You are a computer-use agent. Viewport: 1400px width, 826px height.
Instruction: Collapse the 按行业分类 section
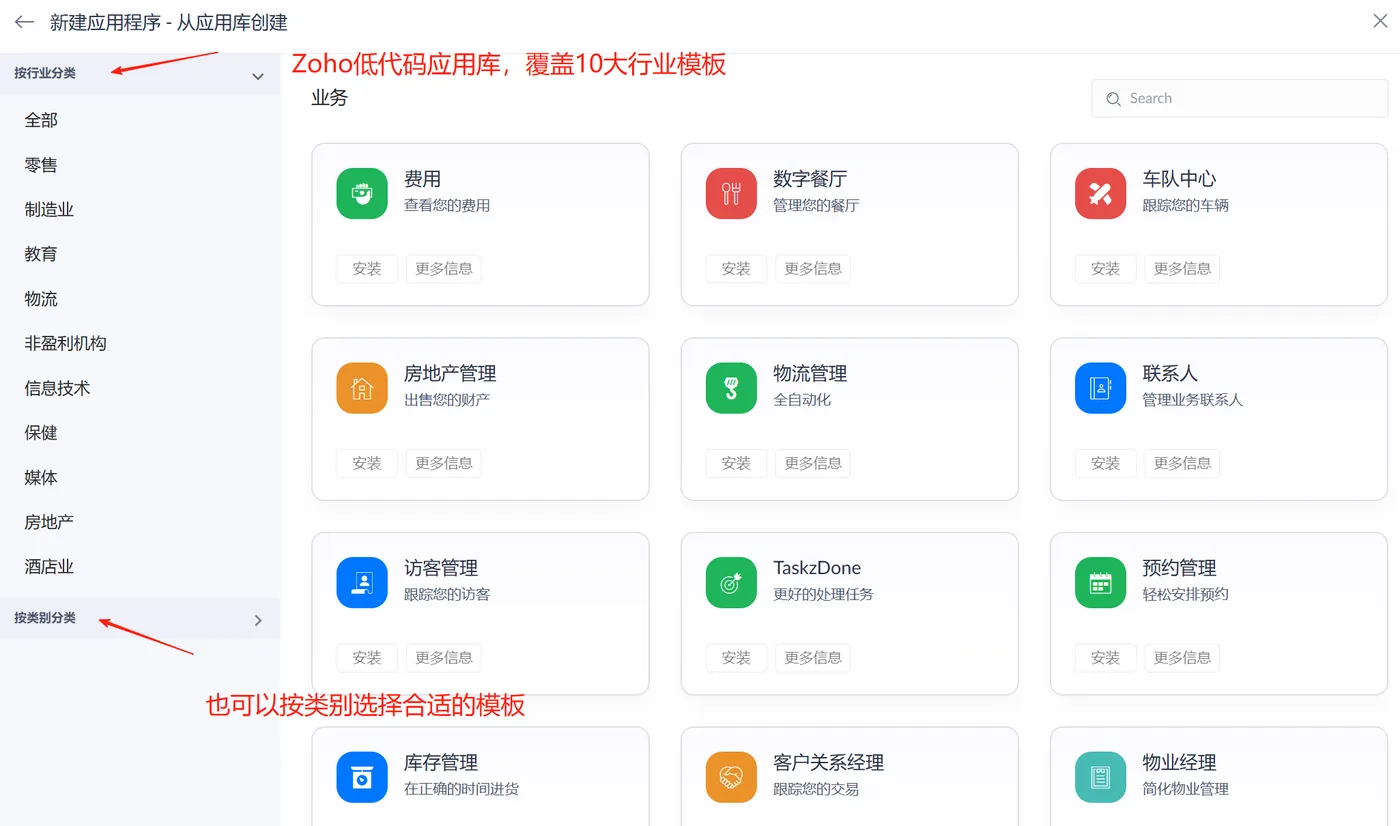258,73
